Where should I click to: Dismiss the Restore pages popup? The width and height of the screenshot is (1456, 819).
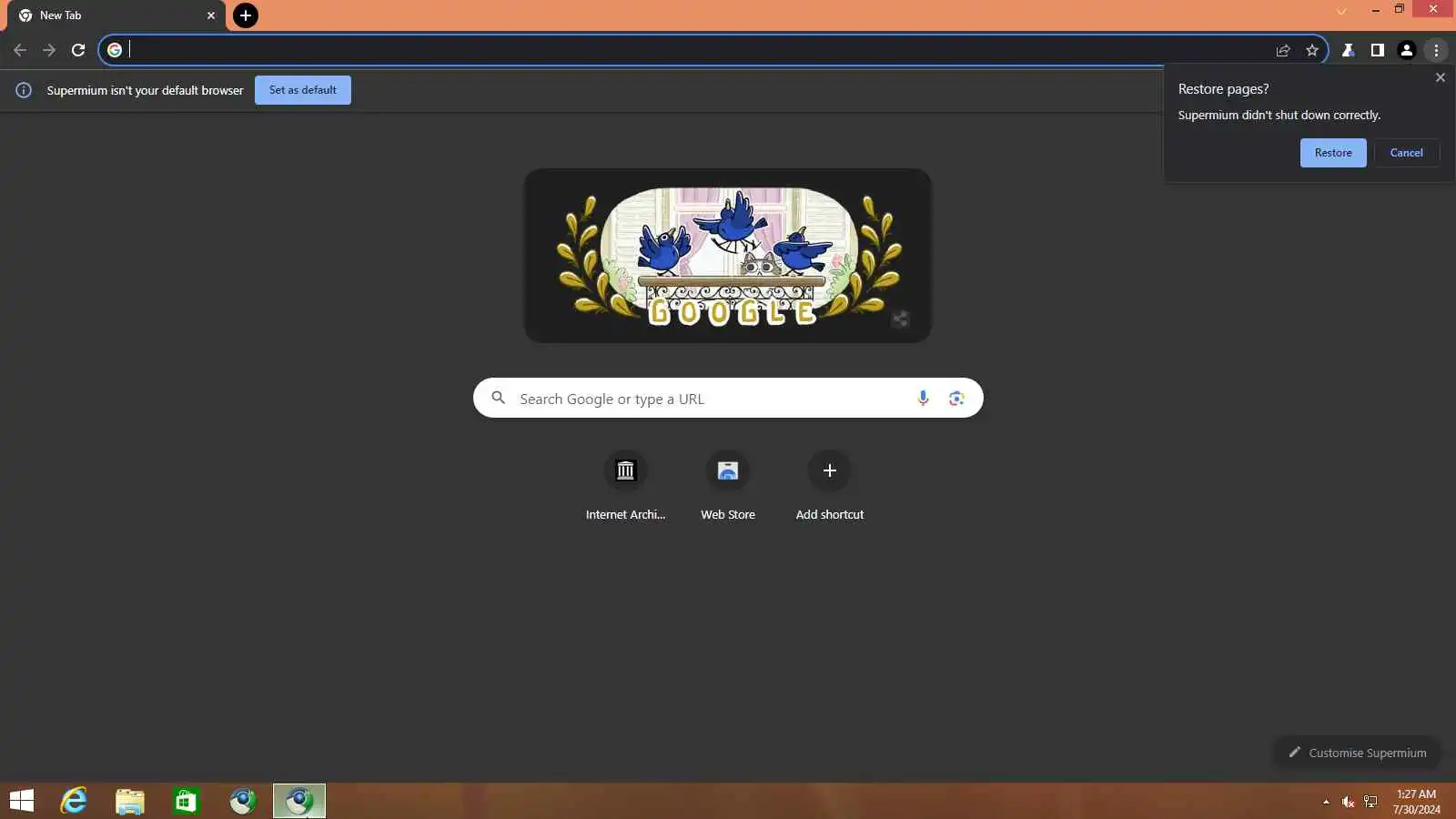point(1441,78)
